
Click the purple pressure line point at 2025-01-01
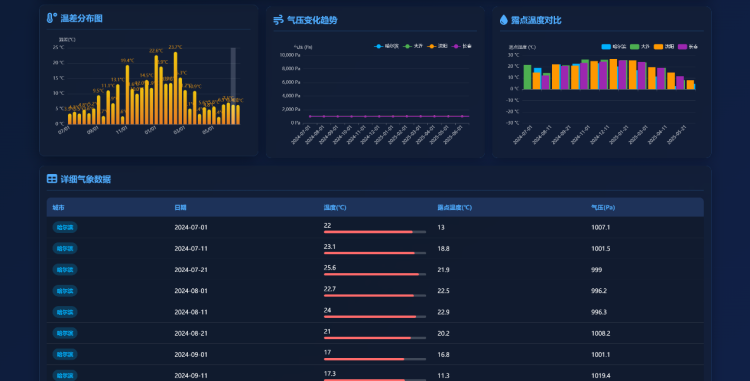coord(379,116)
